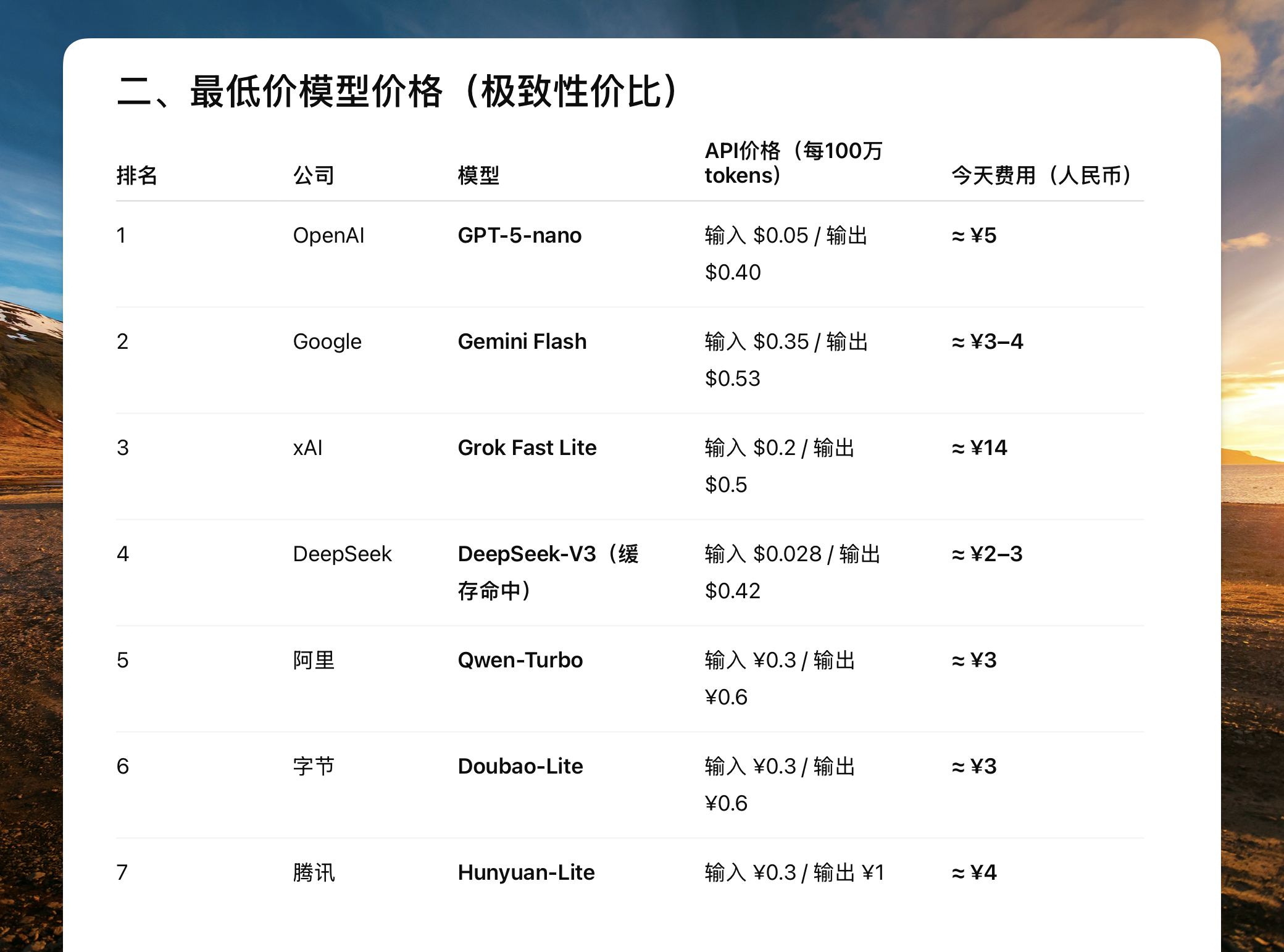This screenshot has height=952, width=1284.
Task: Click the OpenAI company cell
Action: point(328,236)
